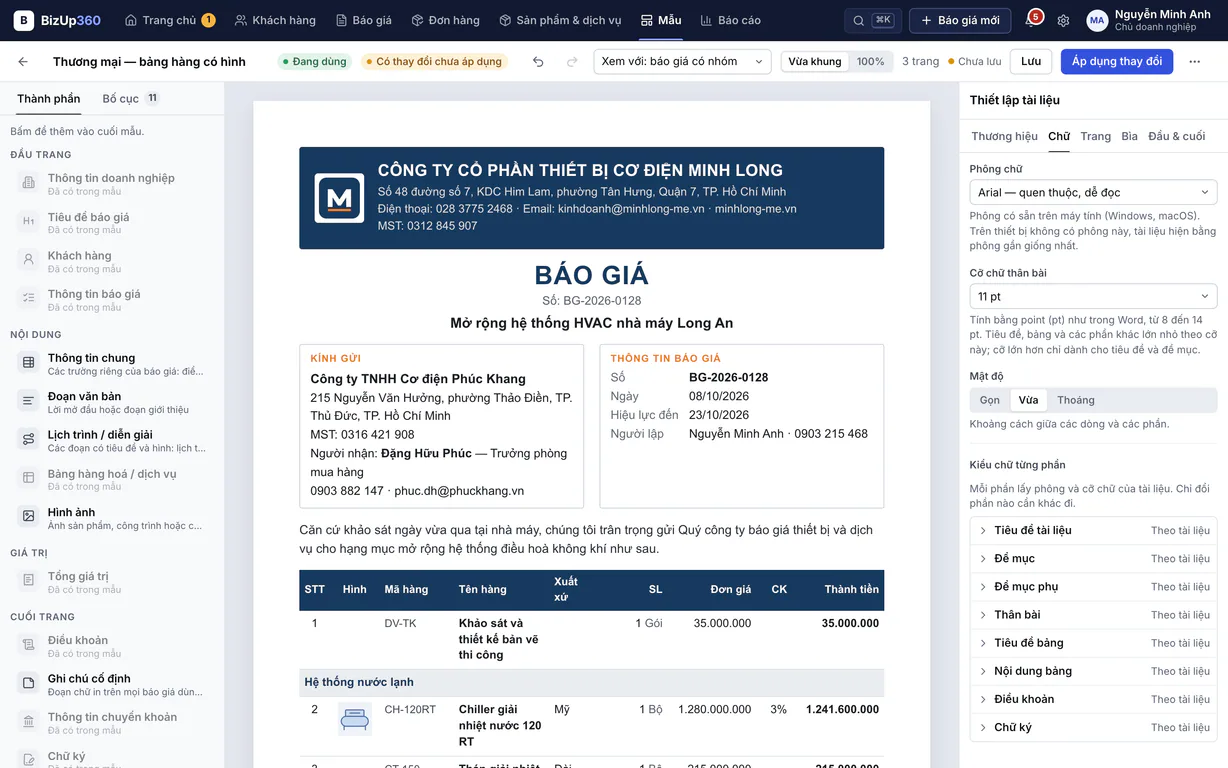Image resolution: width=1228 pixels, height=768 pixels.
Task: Open the Sản phẩm & dịch vụ page
Action: coord(560,20)
